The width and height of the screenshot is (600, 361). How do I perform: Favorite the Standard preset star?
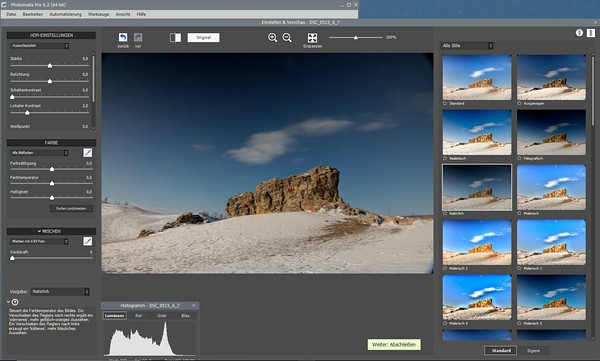pyautogui.click(x=445, y=103)
